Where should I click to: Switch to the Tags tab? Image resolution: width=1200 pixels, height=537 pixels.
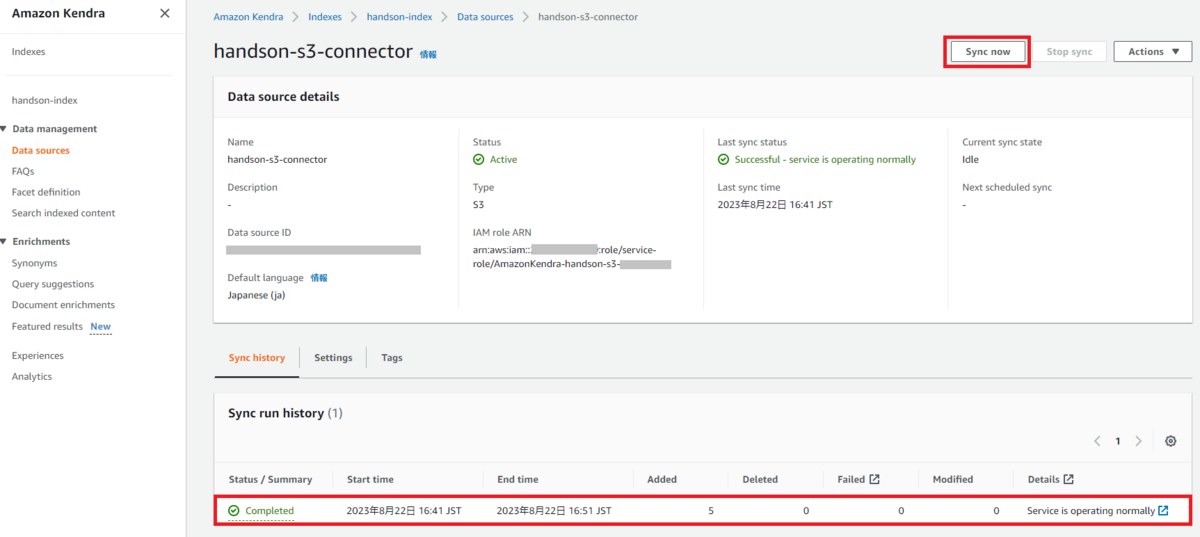click(392, 358)
